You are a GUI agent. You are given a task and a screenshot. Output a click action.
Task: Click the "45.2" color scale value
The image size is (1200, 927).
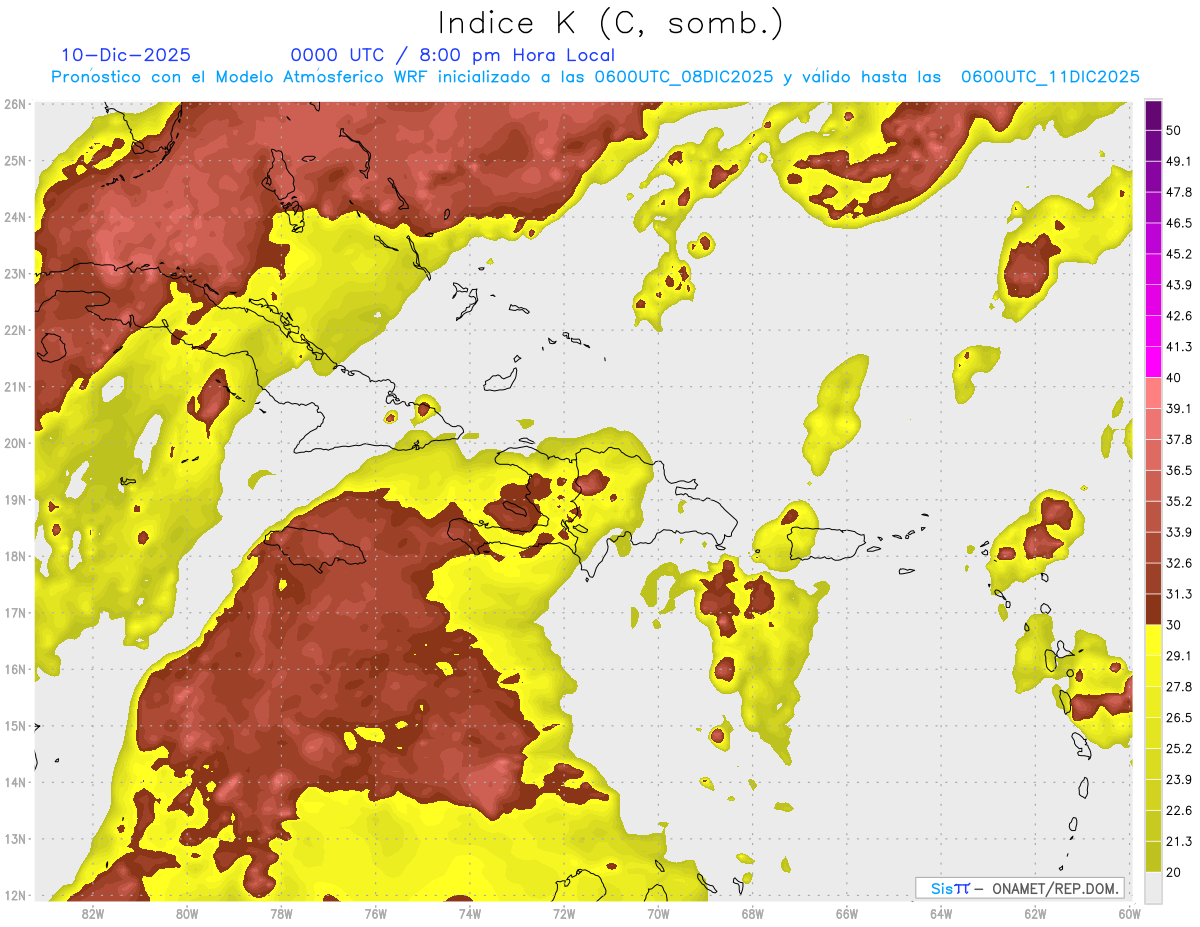(1179, 254)
